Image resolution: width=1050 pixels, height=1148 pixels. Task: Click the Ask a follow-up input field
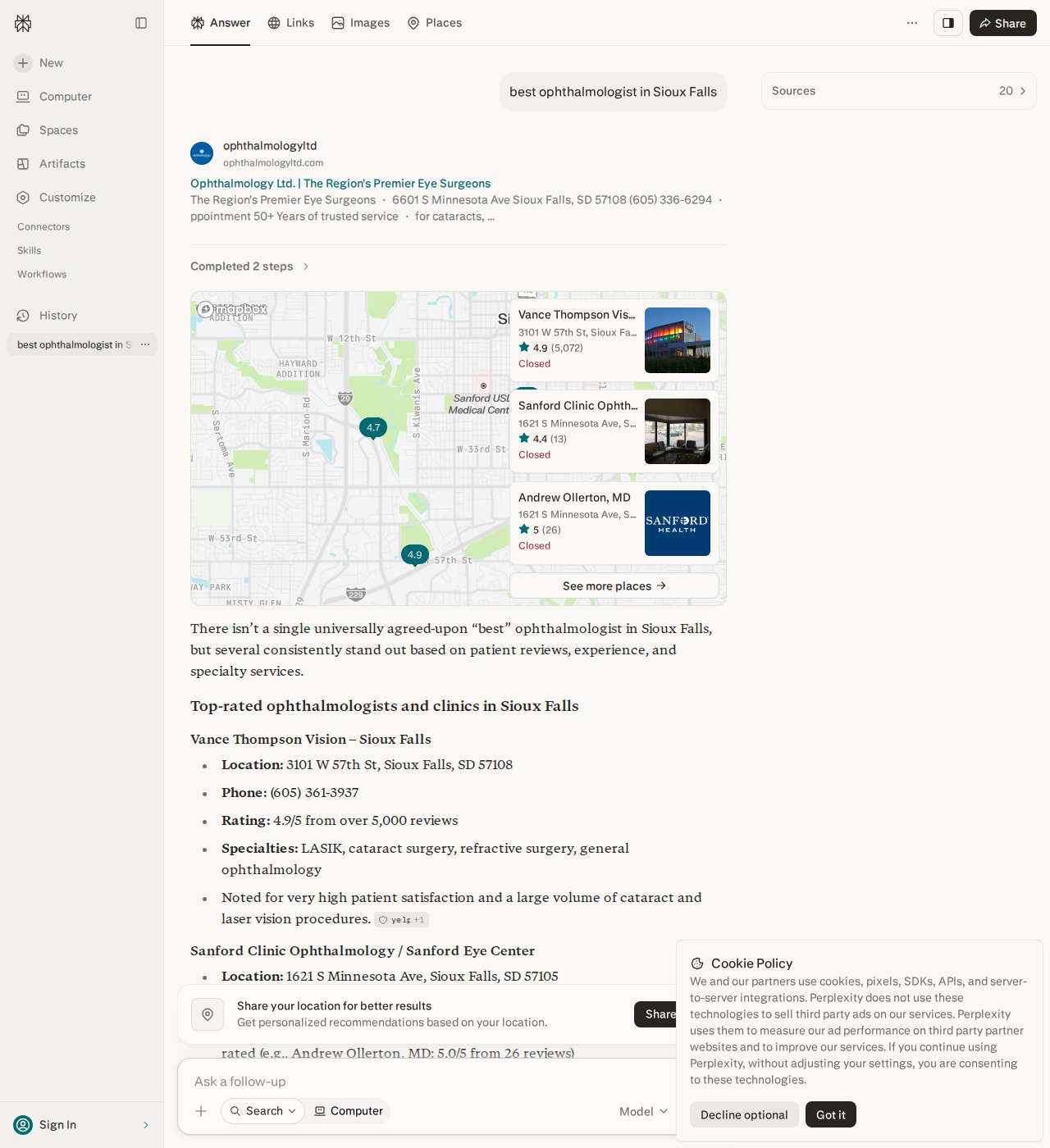427,1082
